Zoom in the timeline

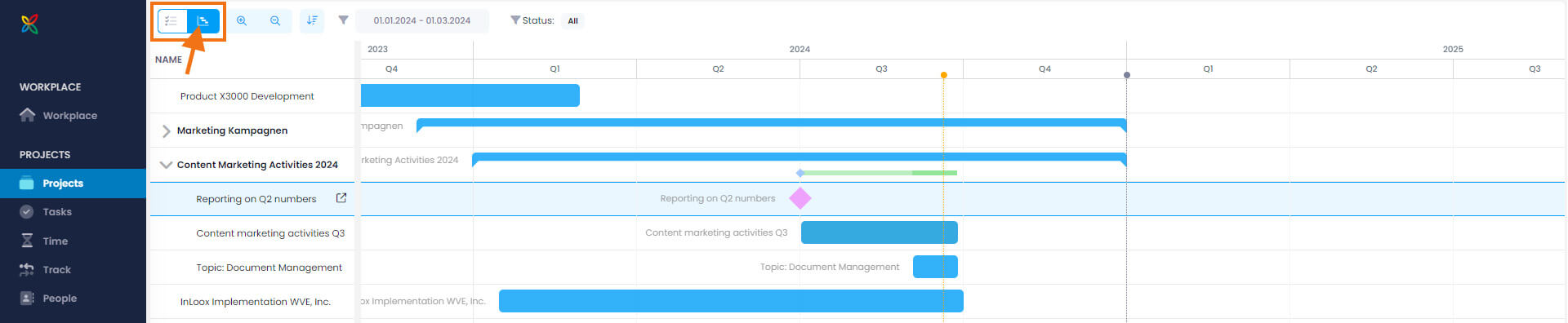pos(242,20)
